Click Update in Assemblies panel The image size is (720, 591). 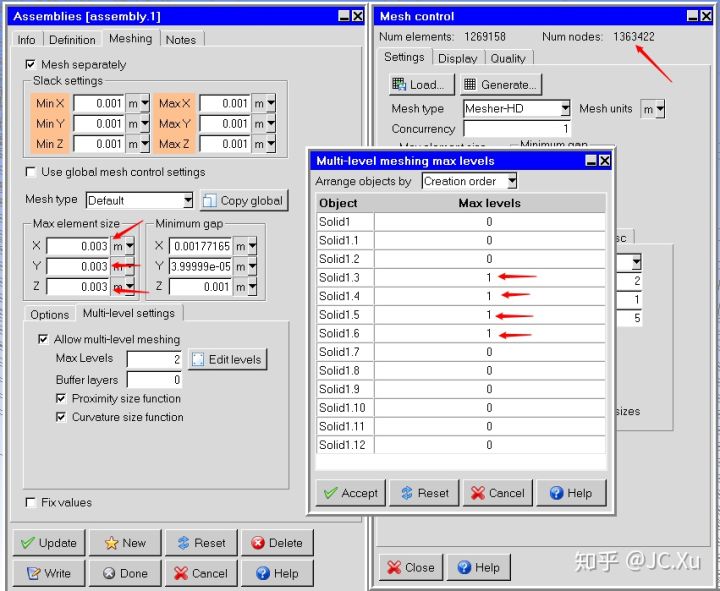[x=49, y=543]
